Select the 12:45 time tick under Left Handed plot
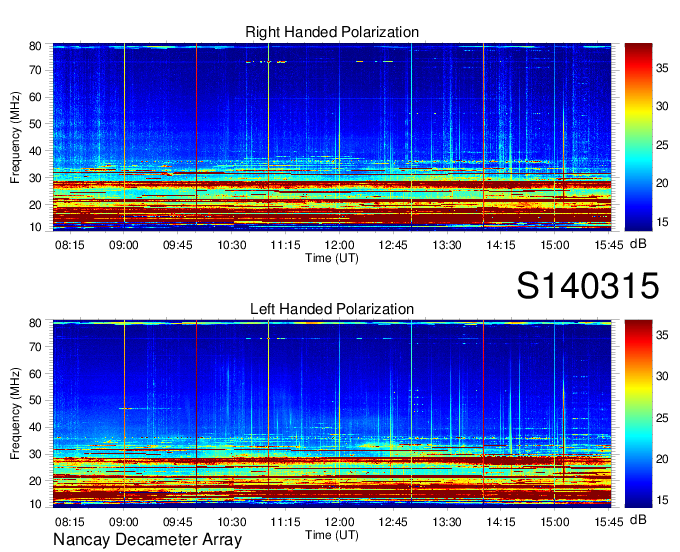Viewport: 680px width, 552px height. click(393, 522)
